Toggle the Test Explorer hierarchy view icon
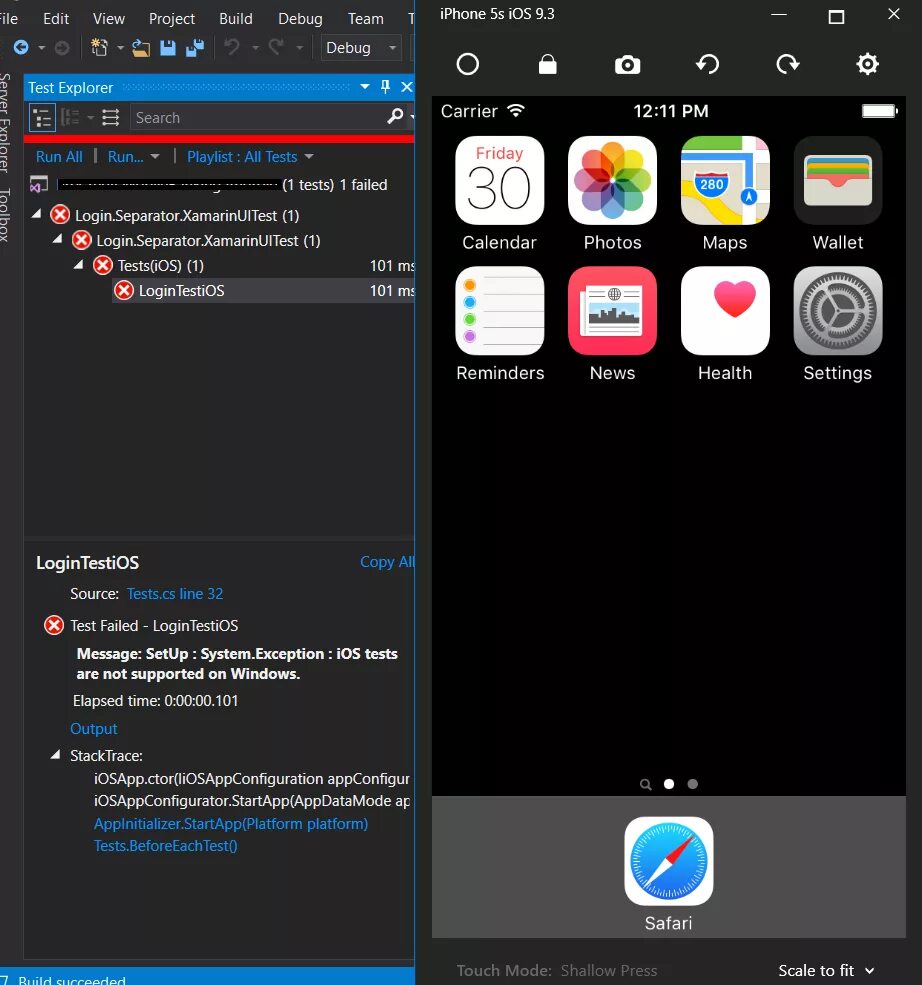The height and width of the screenshot is (985, 922). pos(42,117)
